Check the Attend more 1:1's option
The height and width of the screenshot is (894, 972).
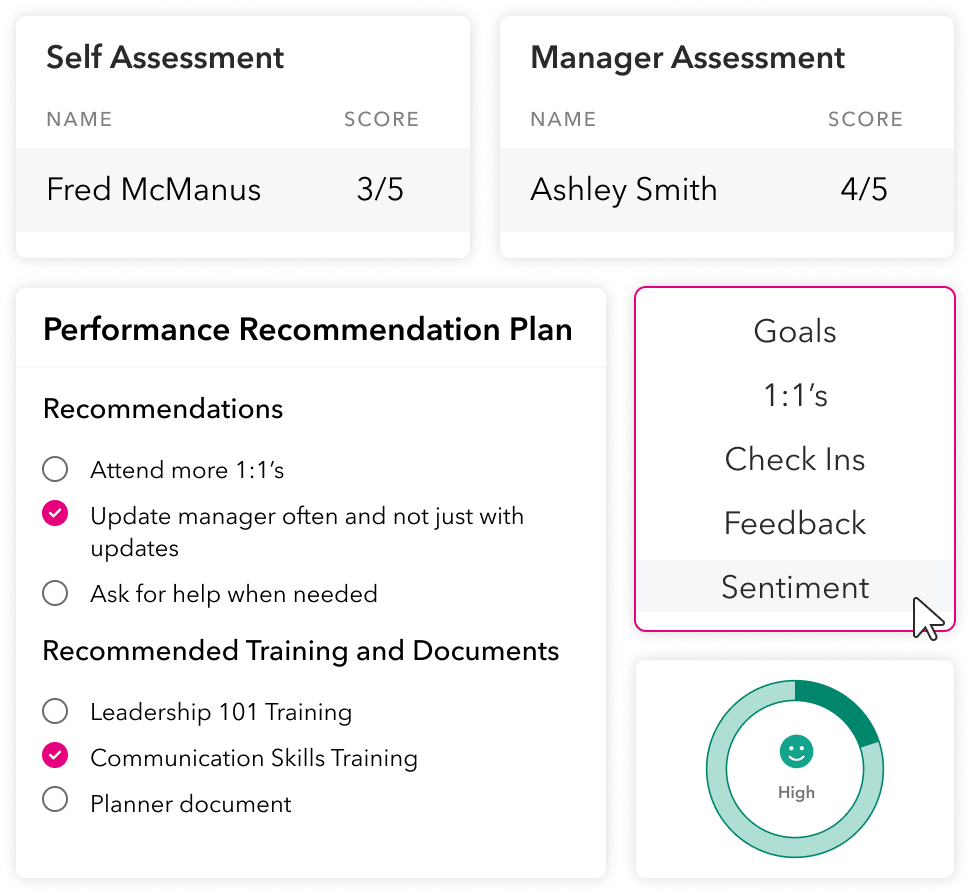55,469
